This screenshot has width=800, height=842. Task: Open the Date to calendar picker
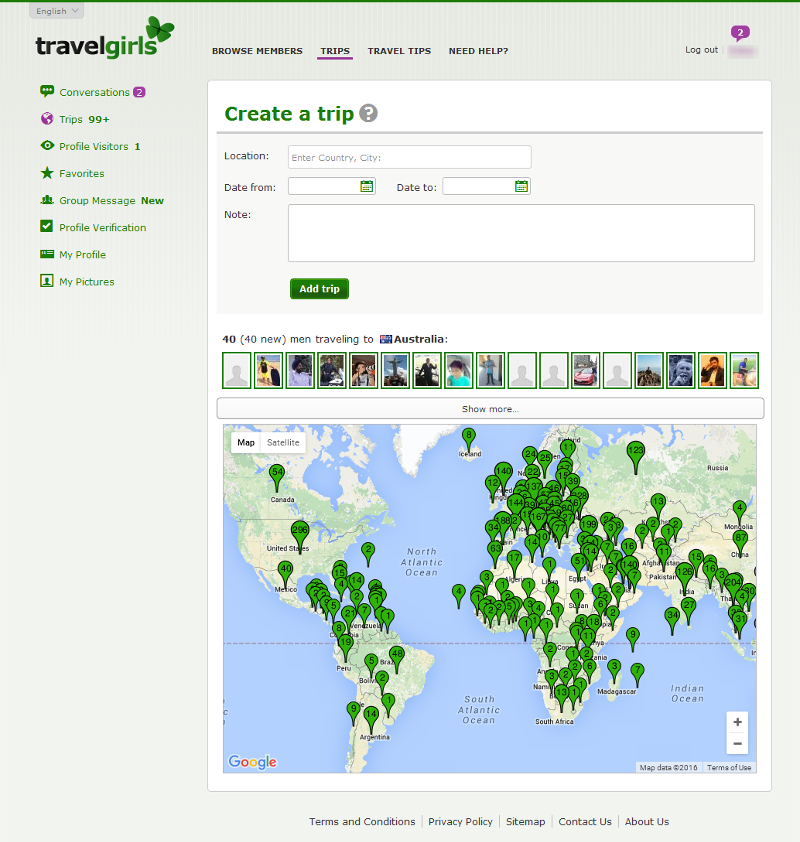coord(521,186)
